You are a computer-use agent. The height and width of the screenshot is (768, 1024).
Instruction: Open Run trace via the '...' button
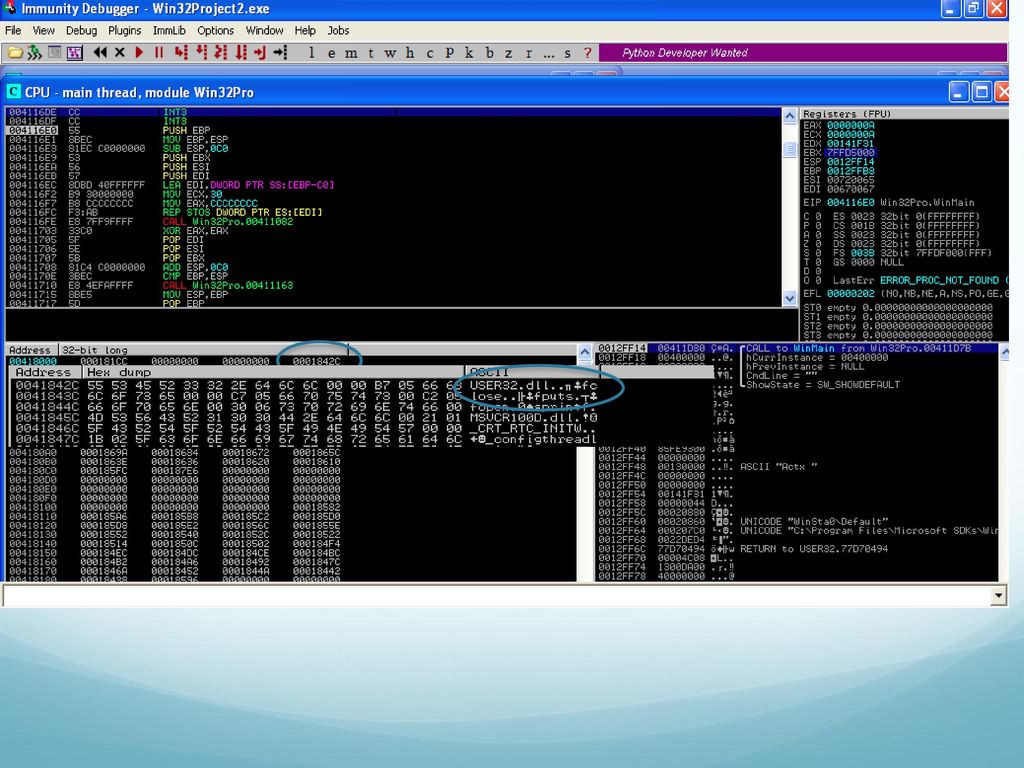tap(549, 54)
